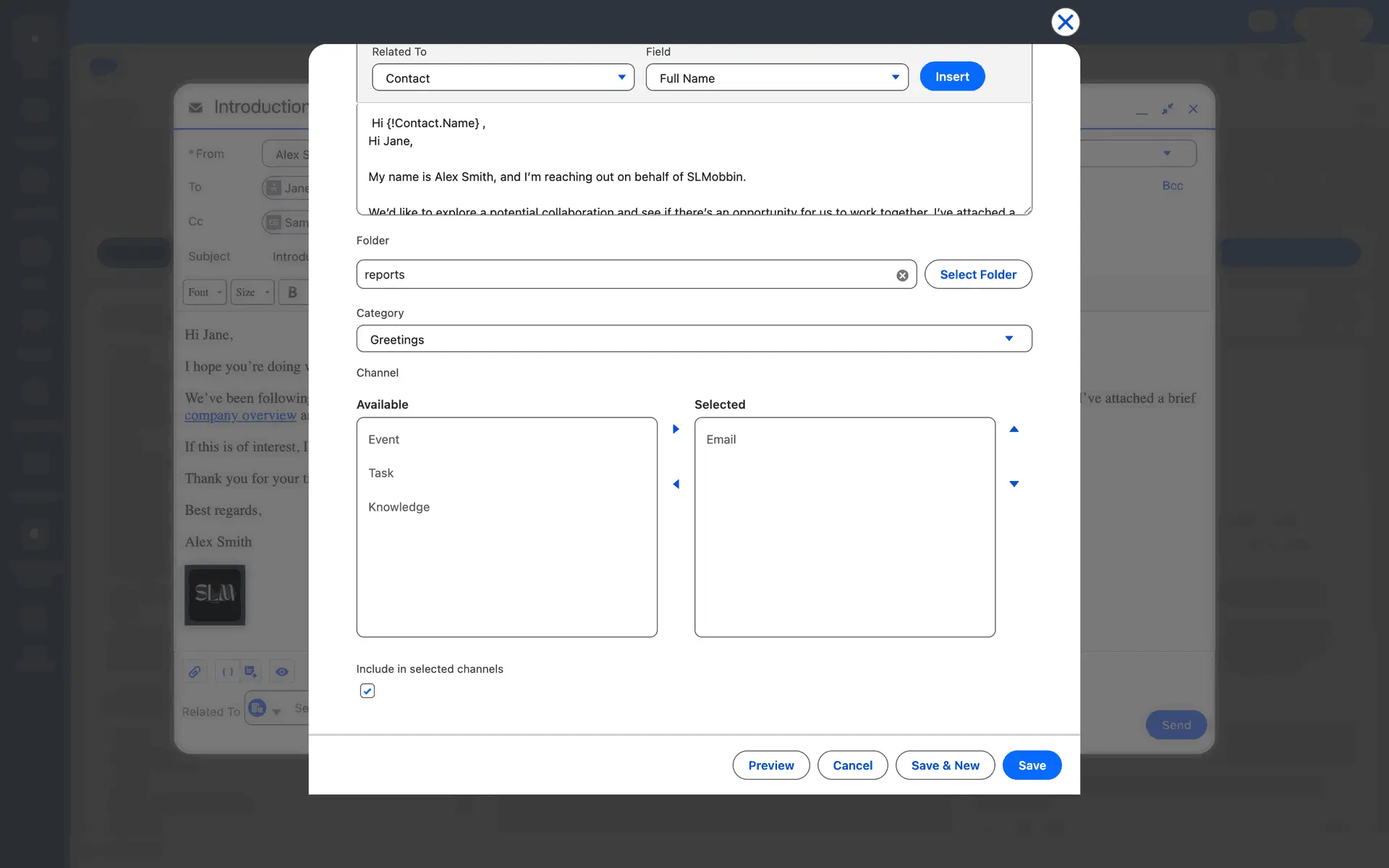Close the modal with the X icon

(1065, 22)
